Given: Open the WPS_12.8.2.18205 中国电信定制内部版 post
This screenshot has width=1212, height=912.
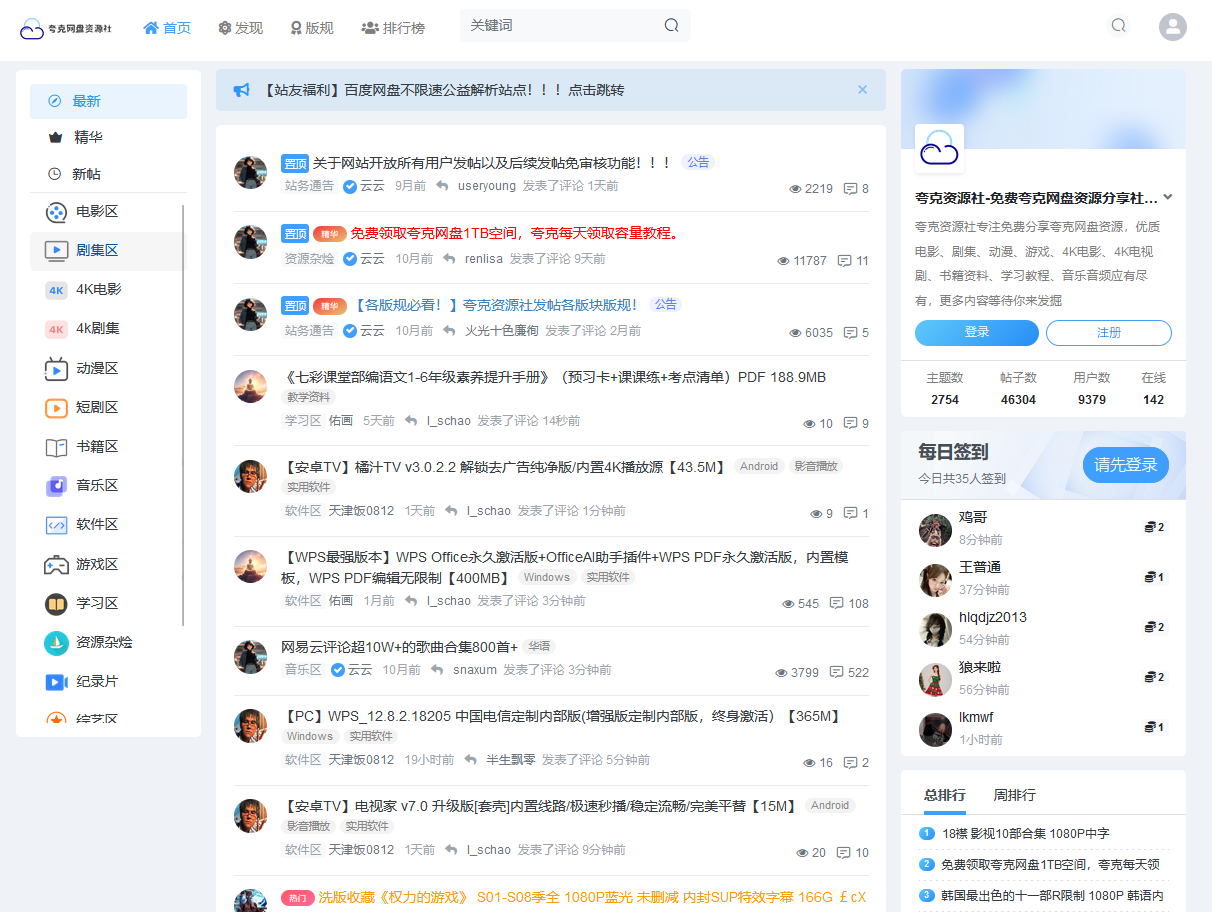Looking at the screenshot, I should coord(562,716).
